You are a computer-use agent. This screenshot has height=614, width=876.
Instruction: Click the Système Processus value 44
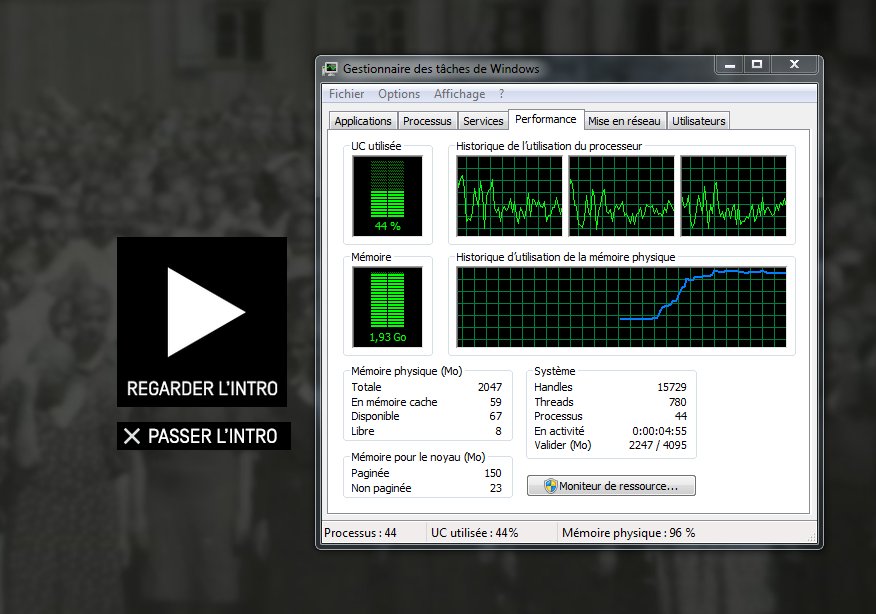tap(681, 416)
